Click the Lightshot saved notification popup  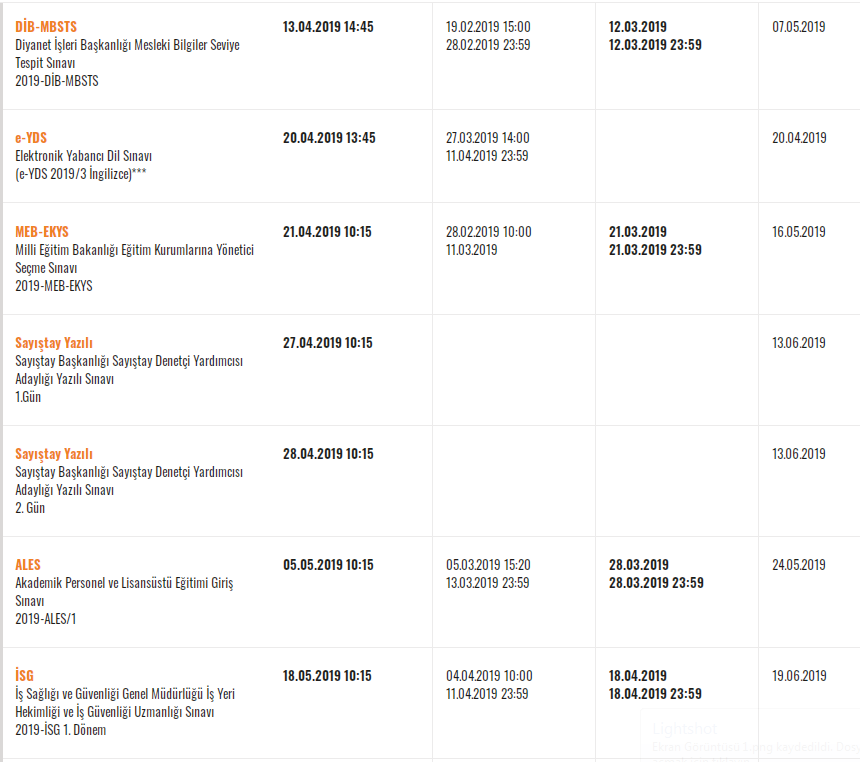point(750,735)
